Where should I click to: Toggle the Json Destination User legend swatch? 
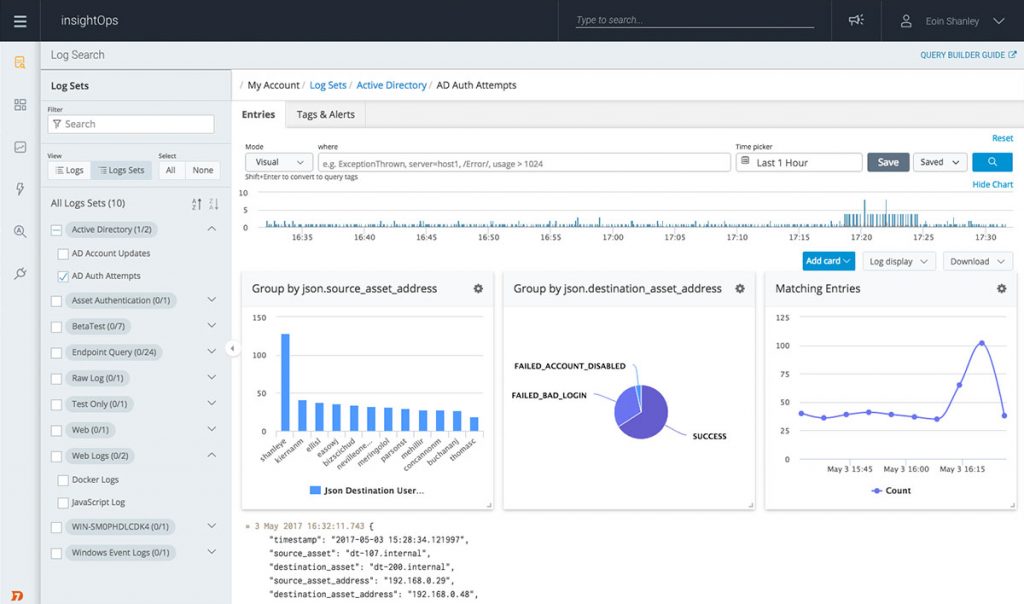[x=315, y=490]
